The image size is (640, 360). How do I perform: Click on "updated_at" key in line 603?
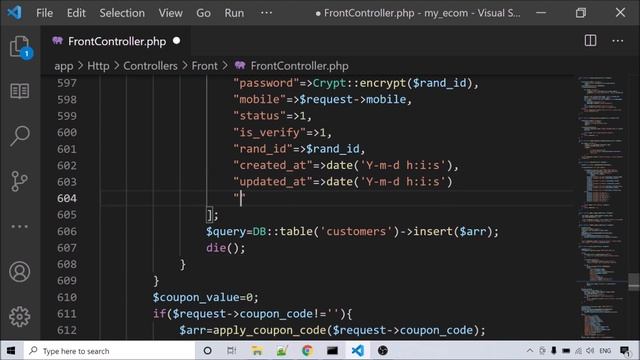273,182
